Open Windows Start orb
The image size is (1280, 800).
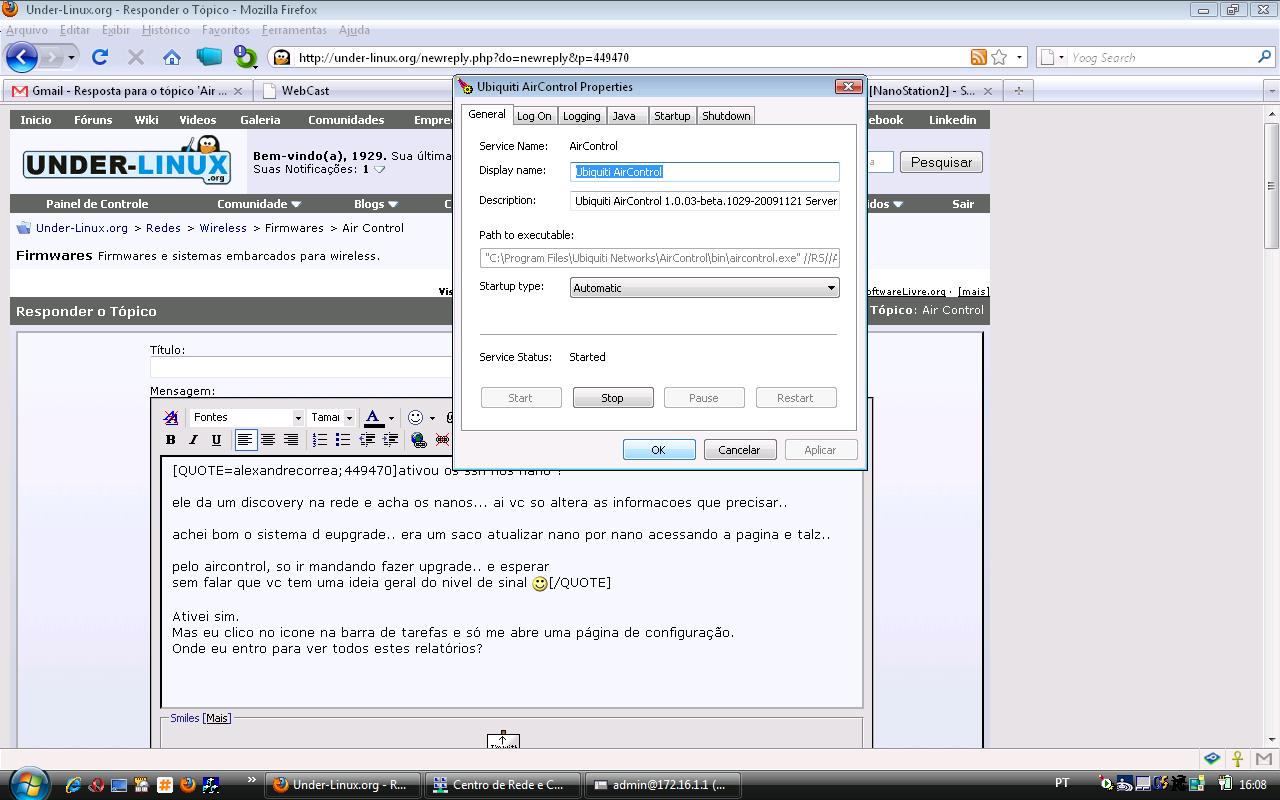27,782
